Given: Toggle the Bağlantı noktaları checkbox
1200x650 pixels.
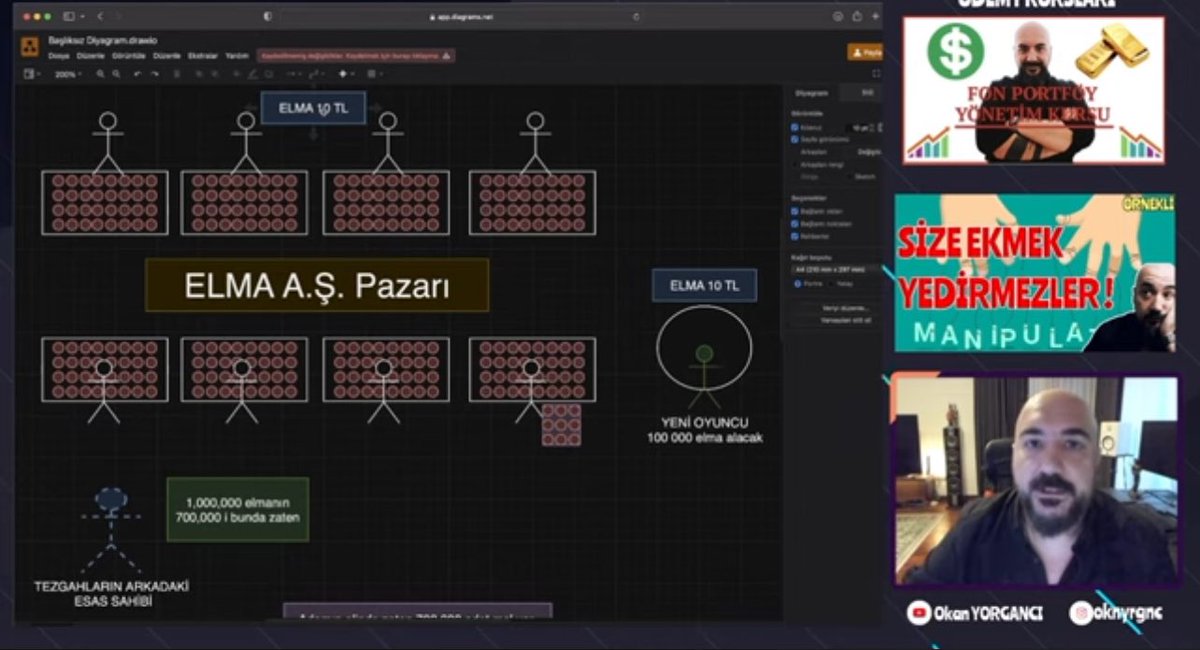Looking at the screenshot, I should pyautogui.click(x=794, y=225).
